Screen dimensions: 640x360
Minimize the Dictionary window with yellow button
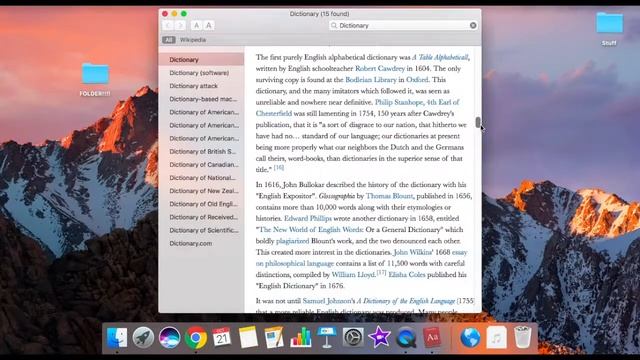coord(174,14)
